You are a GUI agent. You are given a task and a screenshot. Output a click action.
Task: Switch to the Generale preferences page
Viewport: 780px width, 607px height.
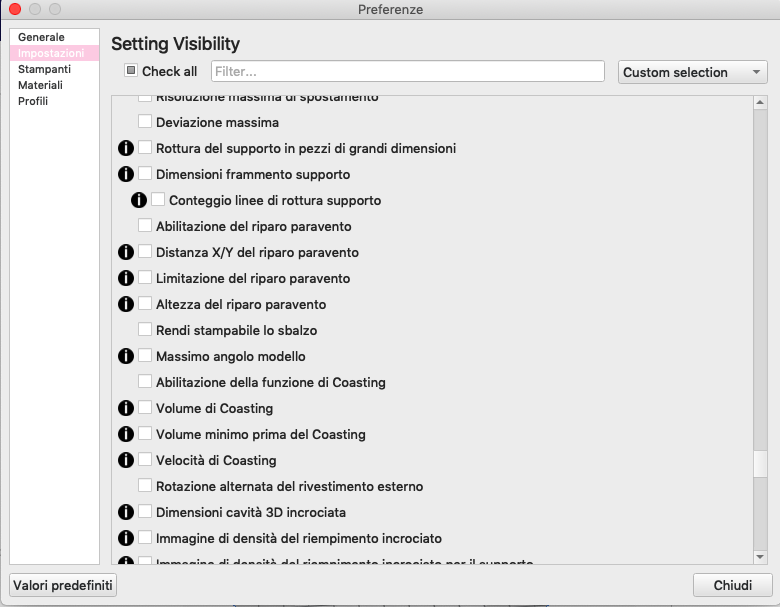(x=41, y=37)
